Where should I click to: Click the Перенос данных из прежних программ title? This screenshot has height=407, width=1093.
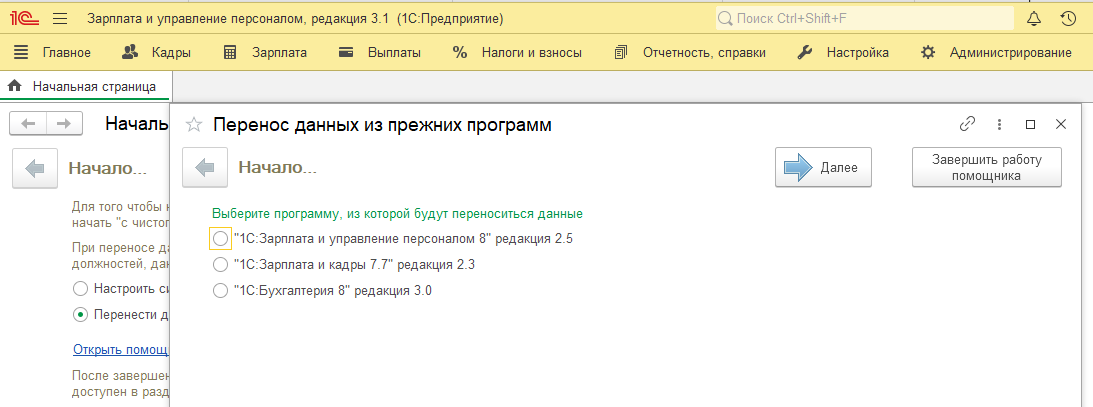(x=382, y=125)
